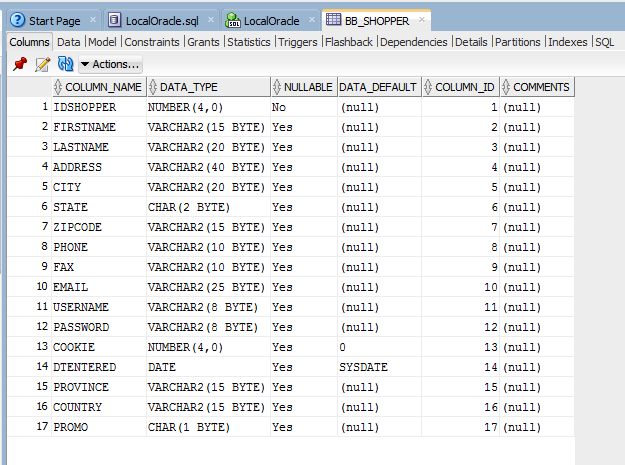
Task: Sort by COLUMN_NAME column header
Action: coord(102,87)
